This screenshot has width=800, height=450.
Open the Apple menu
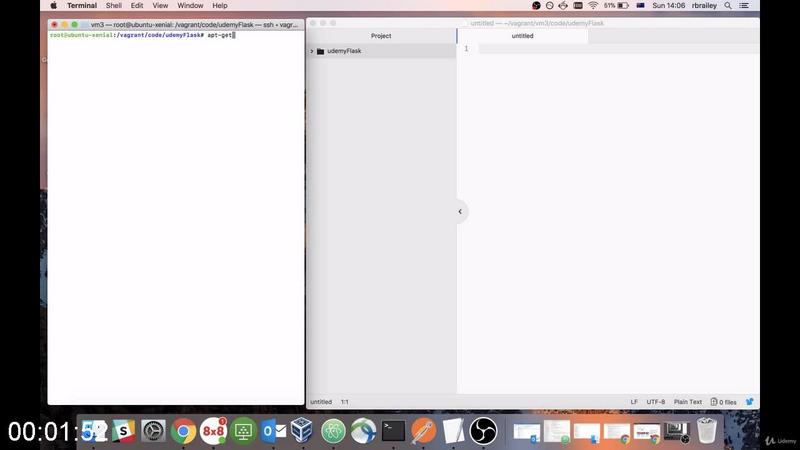[x=54, y=6]
